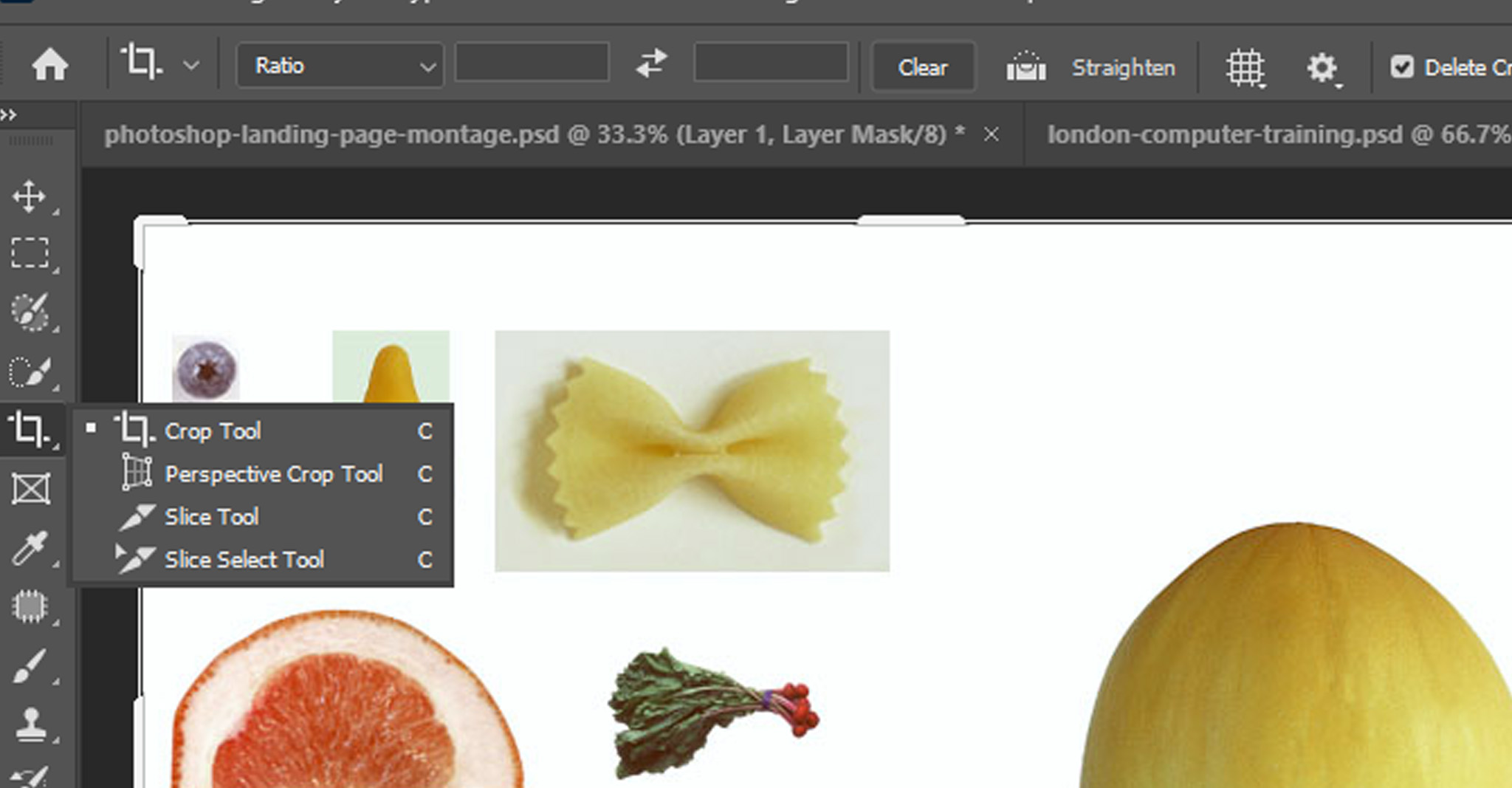The width and height of the screenshot is (1512, 788).
Task: Click the Clear button
Action: click(x=923, y=67)
